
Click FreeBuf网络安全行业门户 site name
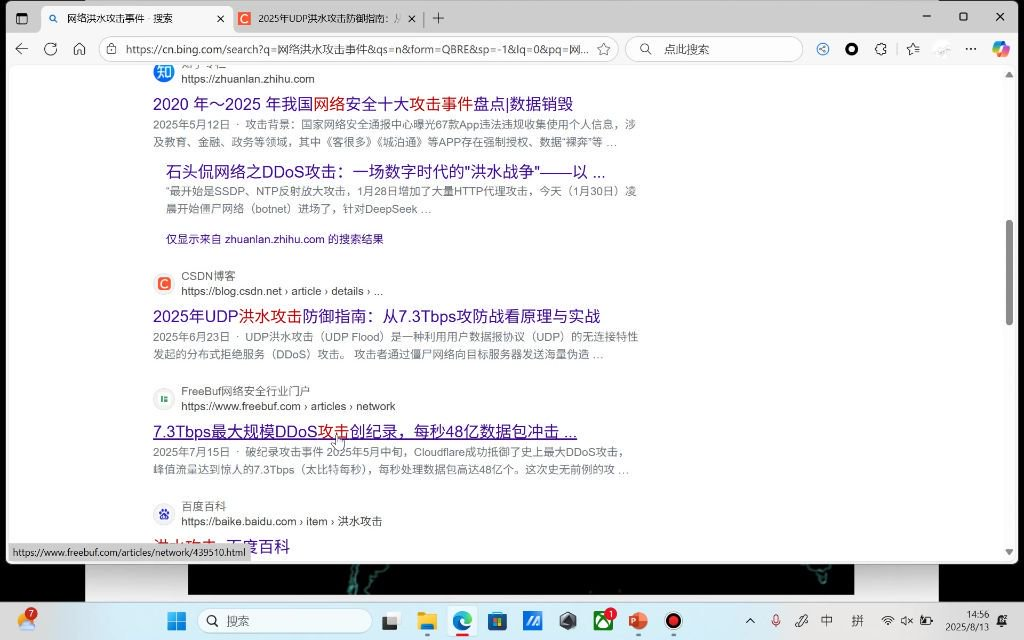(246, 391)
